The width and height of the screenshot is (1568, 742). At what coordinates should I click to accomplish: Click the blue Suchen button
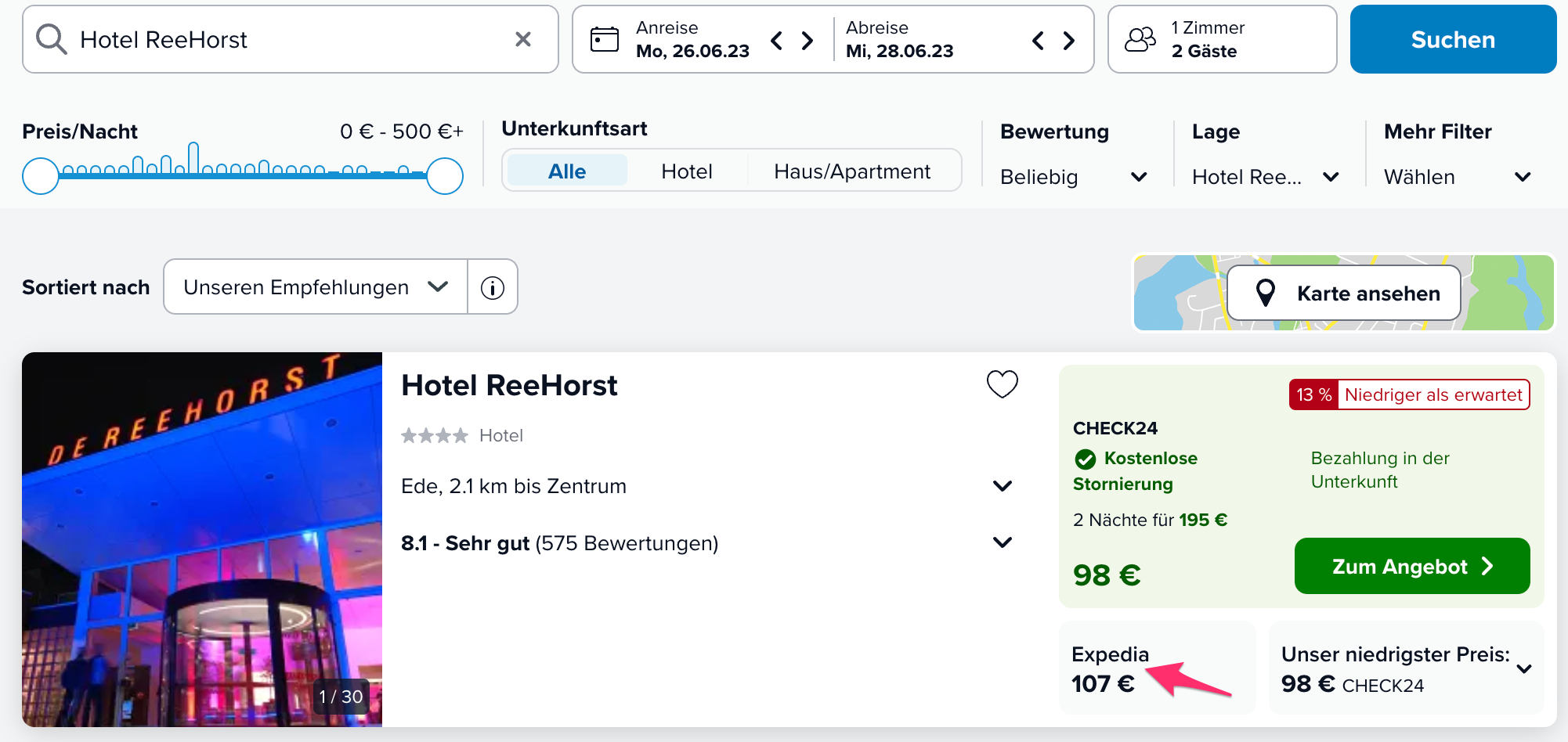(1453, 39)
